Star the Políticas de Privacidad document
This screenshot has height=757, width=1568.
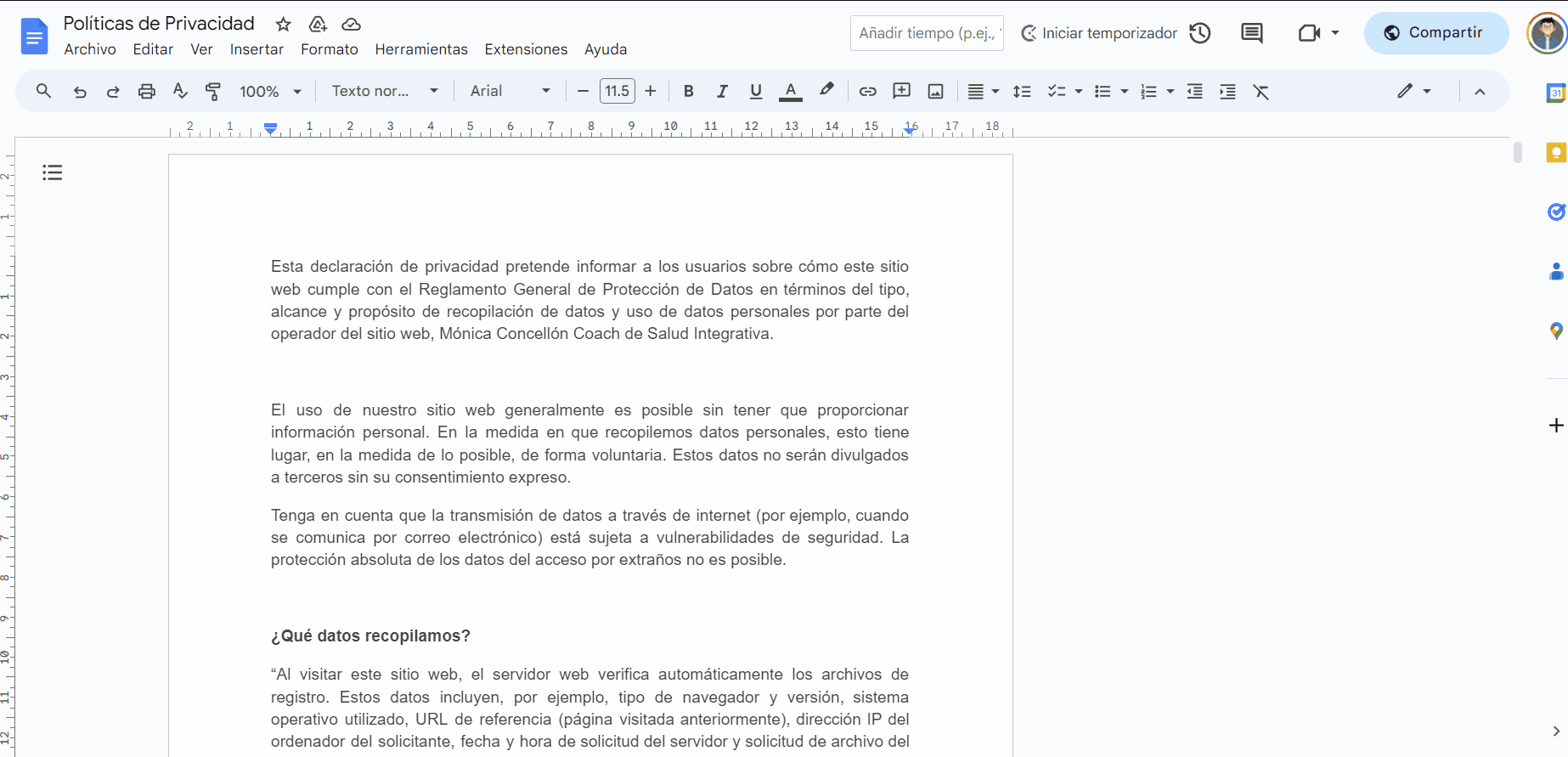coord(284,25)
